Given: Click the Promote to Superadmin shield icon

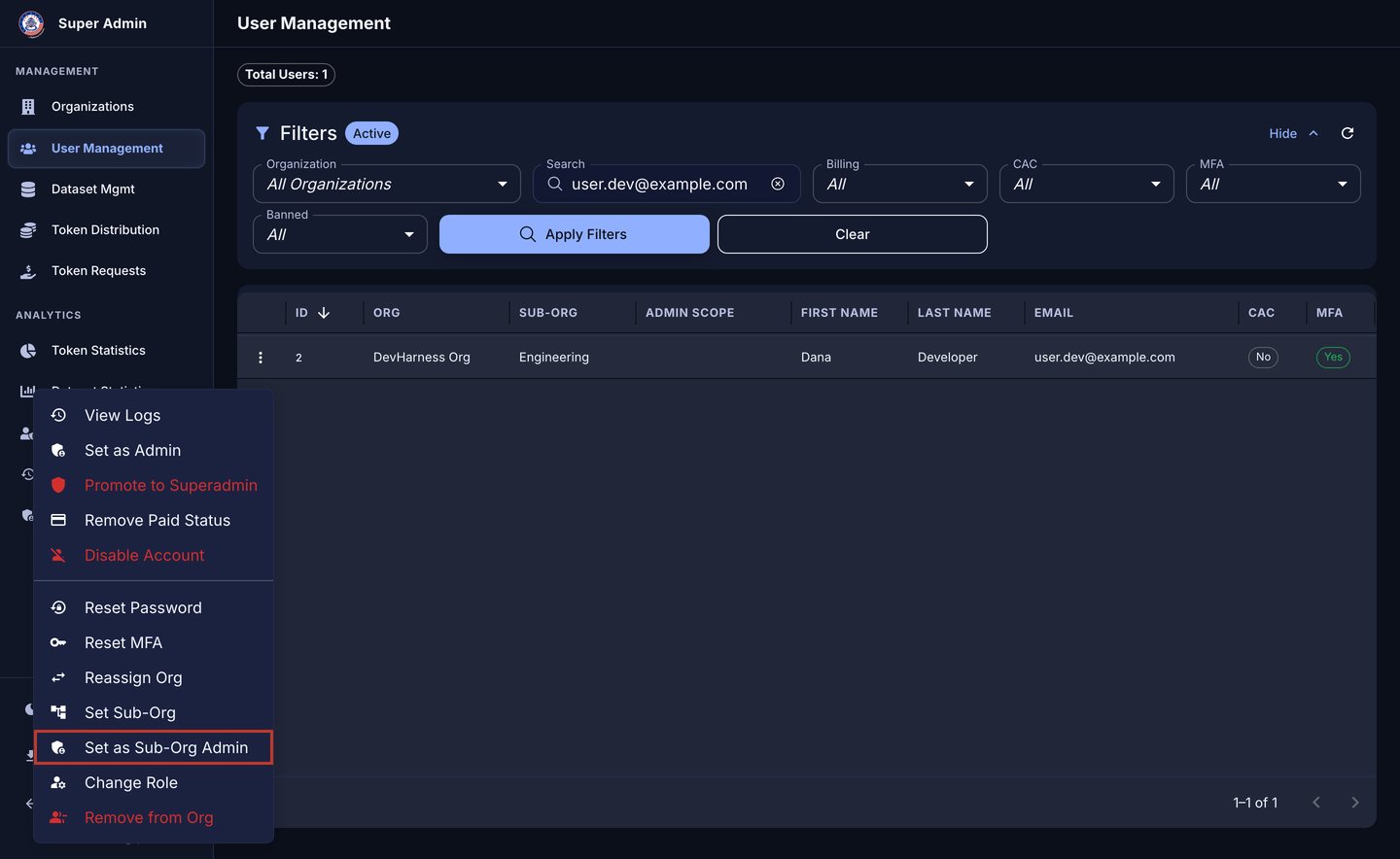Looking at the screenshot, I should click(x=58, y=485).
